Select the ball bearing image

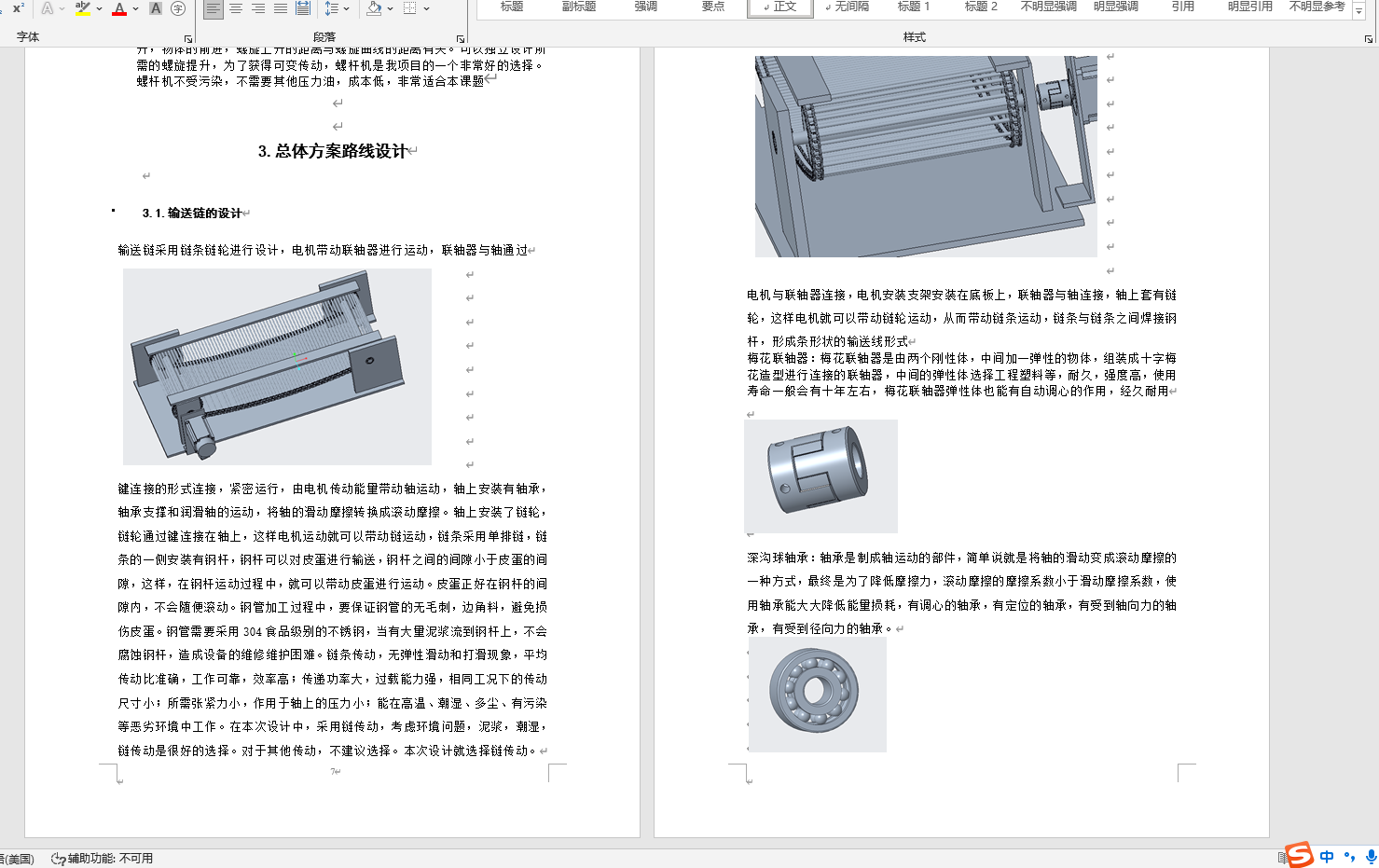(817, 694)
